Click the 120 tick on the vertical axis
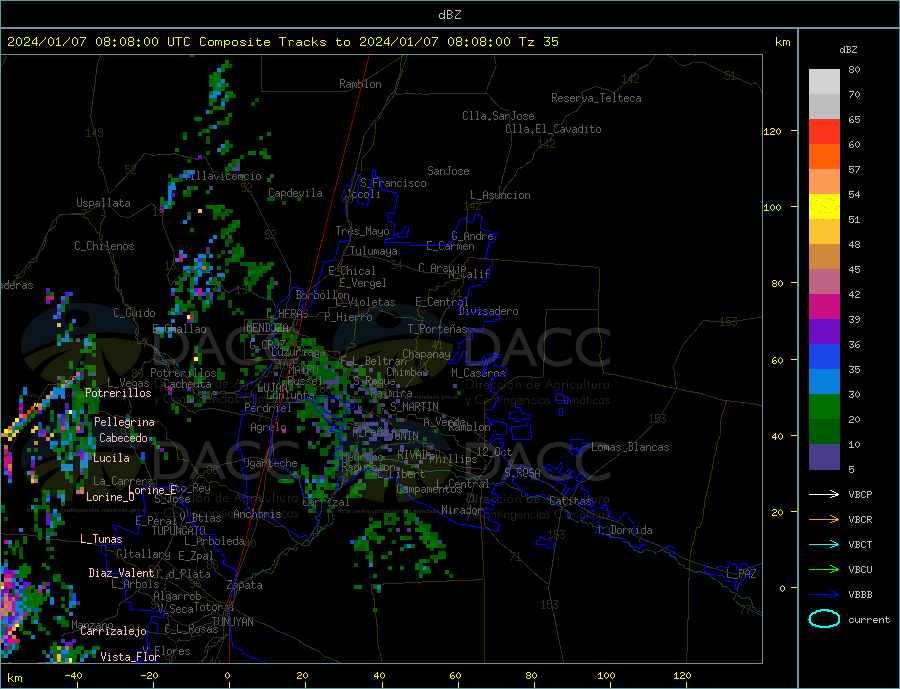The height and width of the screenshot is (689, 900). pyautogui.click(x=773, y=131)
